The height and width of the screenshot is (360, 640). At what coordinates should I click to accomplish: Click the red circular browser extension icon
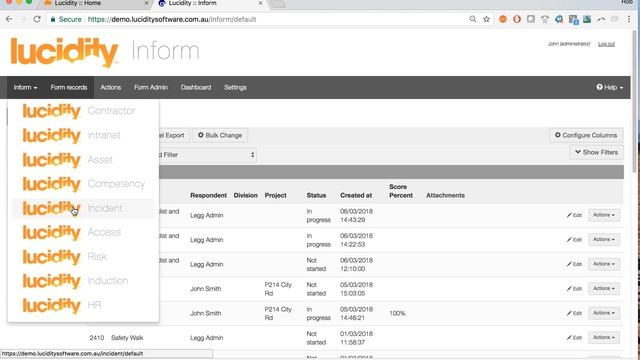click(x=517, y=19)
